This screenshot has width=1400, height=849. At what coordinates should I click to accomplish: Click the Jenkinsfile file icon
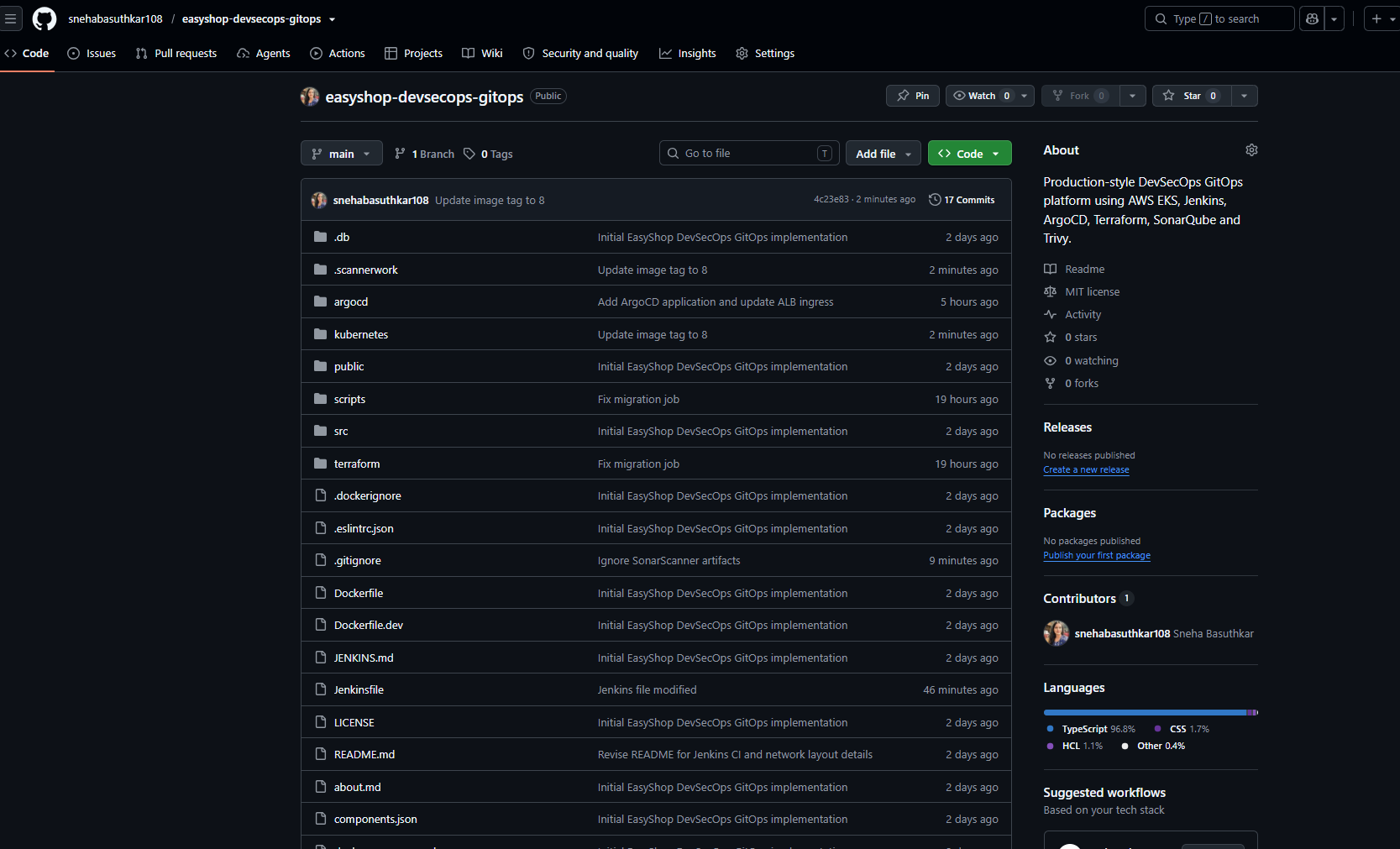(320, 689)
